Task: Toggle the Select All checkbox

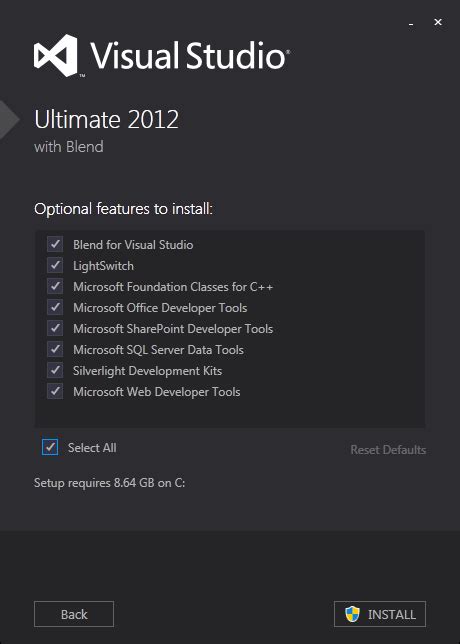Action: coord(50,447)
